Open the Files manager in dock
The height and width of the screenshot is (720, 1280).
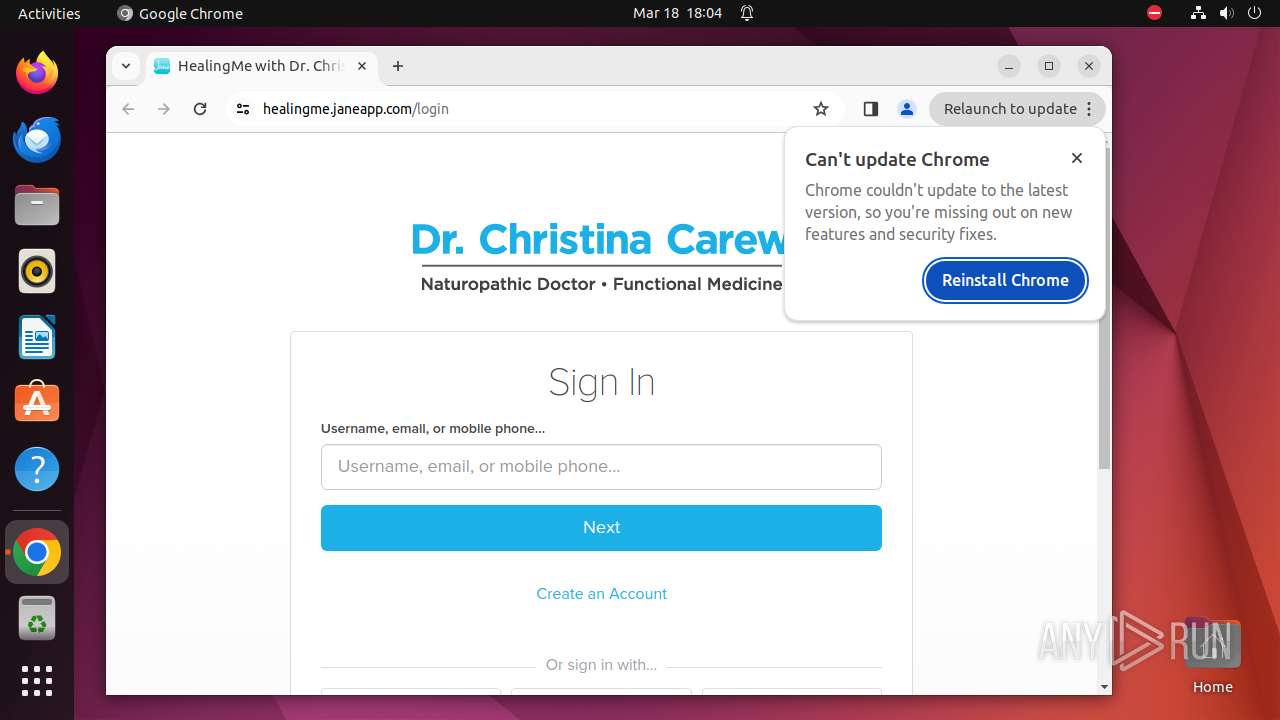click(x=37, y=205)
